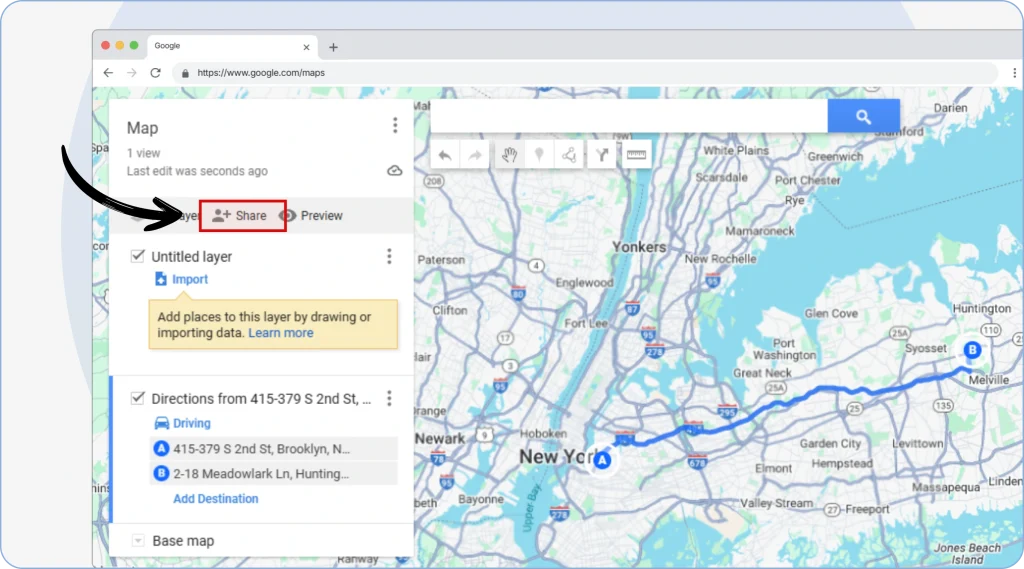The height and width of the screenshot is (569, 1024).
Task: Click marker A on the map
Action: point(602,460)
